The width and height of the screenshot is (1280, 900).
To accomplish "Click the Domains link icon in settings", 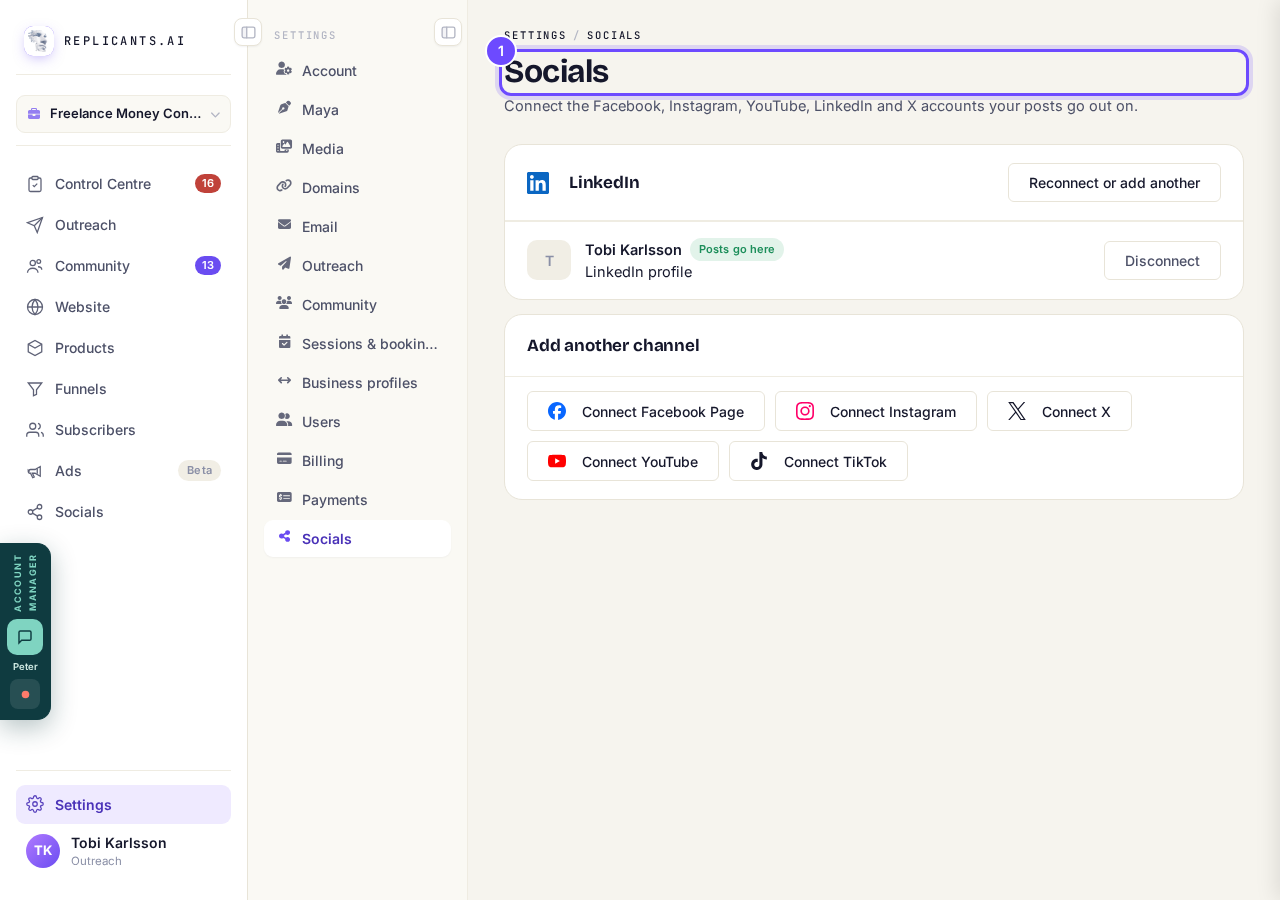I will click(285, 186).
